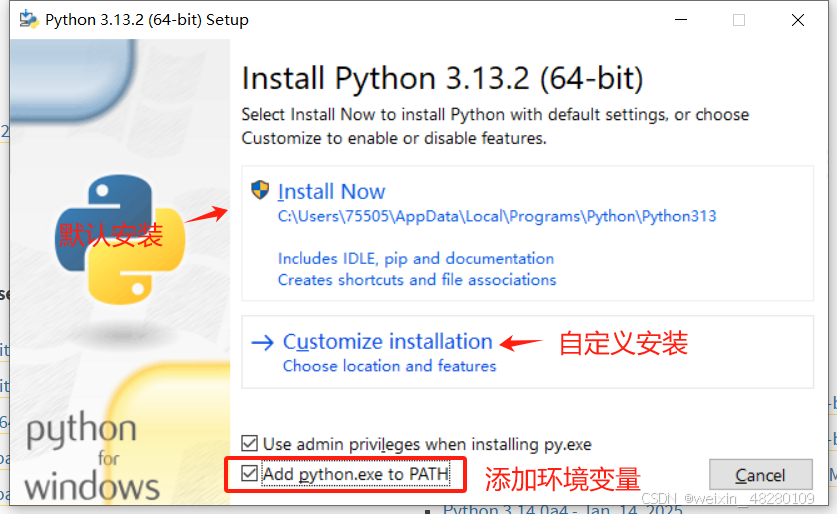Click the Python installer icon in title bar

pos(28,20)
